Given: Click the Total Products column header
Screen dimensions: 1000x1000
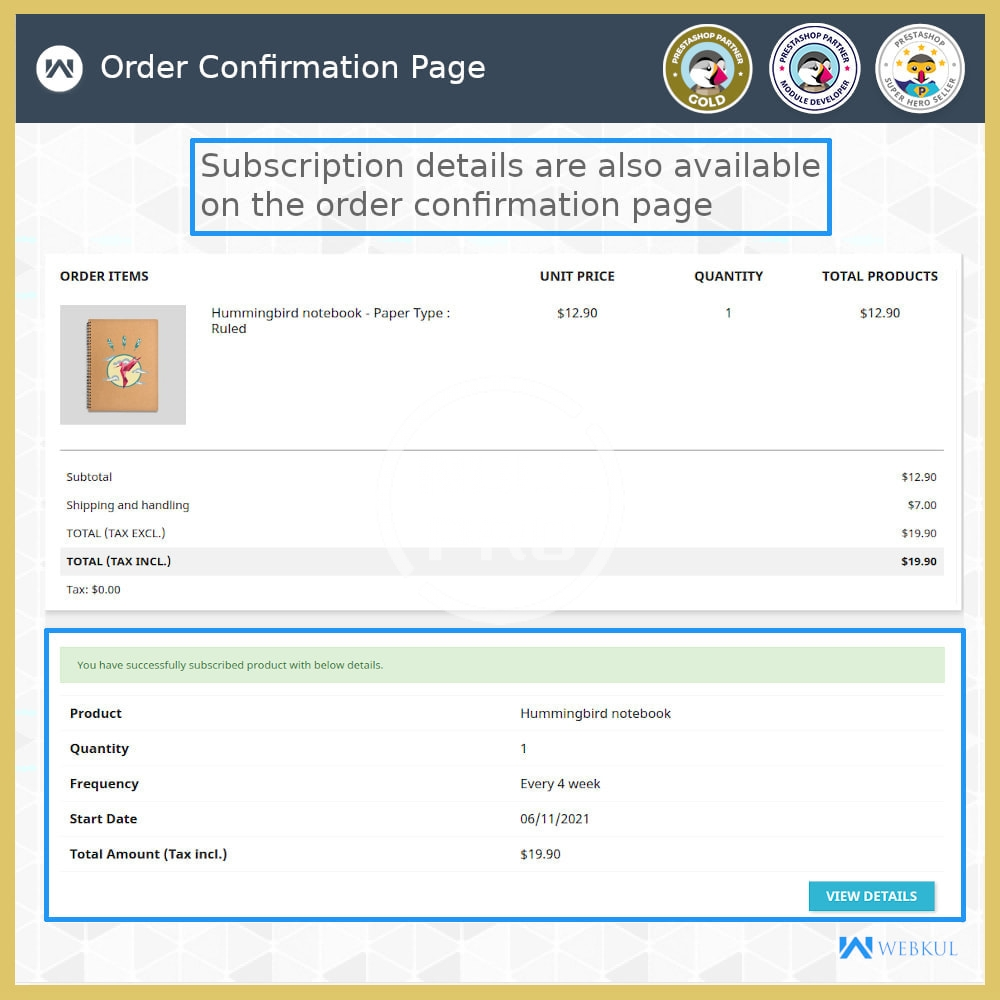Looking at the screenshot, I should 879,276.
